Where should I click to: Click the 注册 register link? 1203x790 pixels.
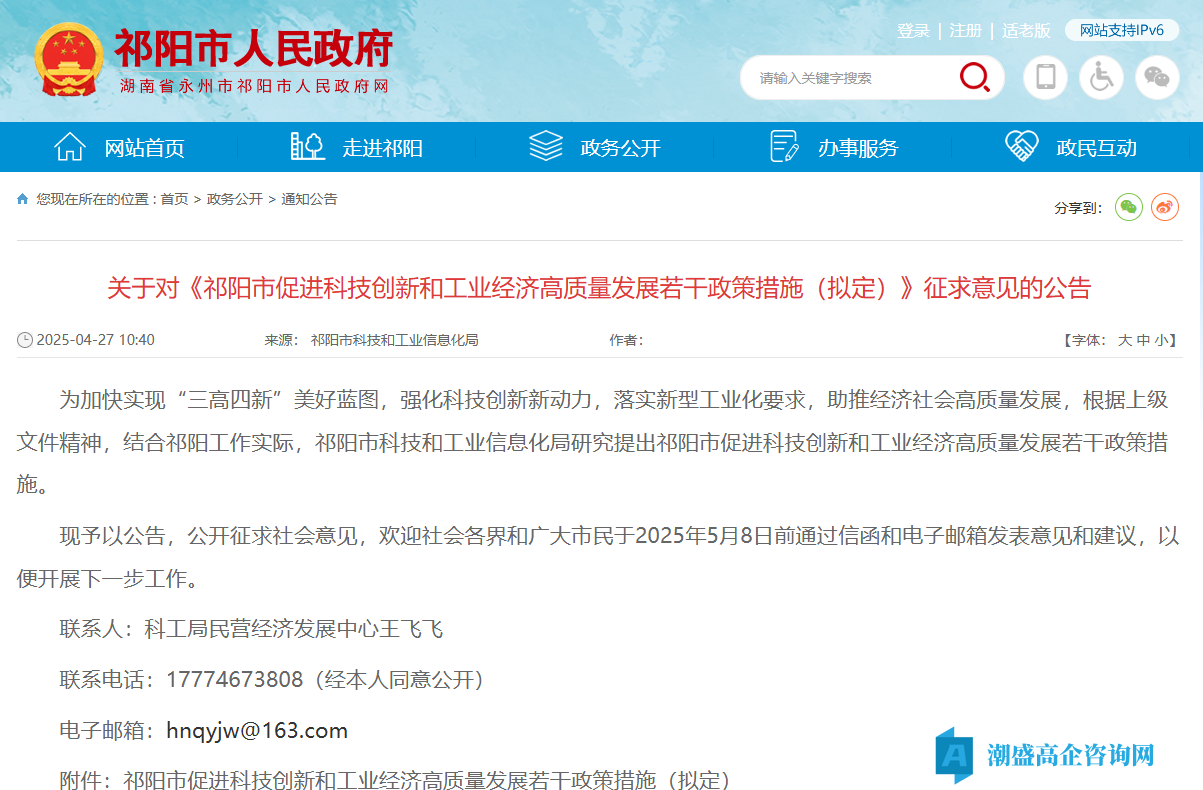965,31
